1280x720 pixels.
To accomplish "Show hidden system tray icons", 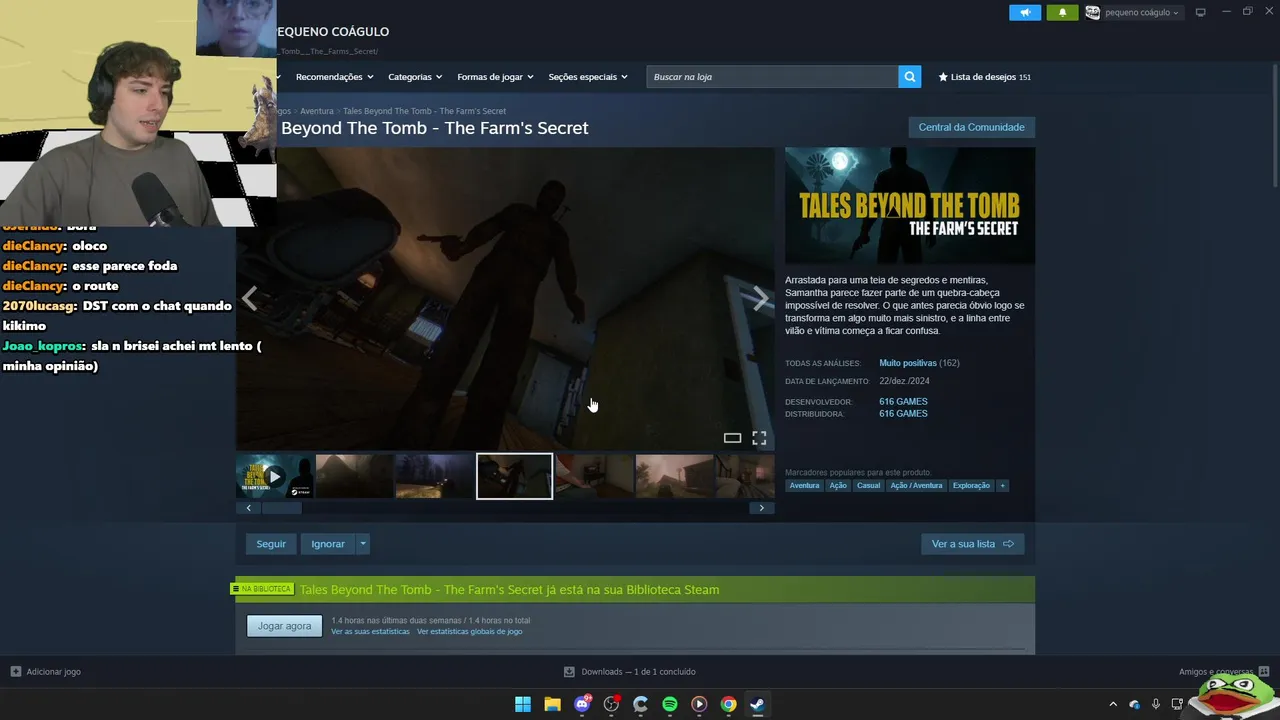I will click(x=1113, y=704).
